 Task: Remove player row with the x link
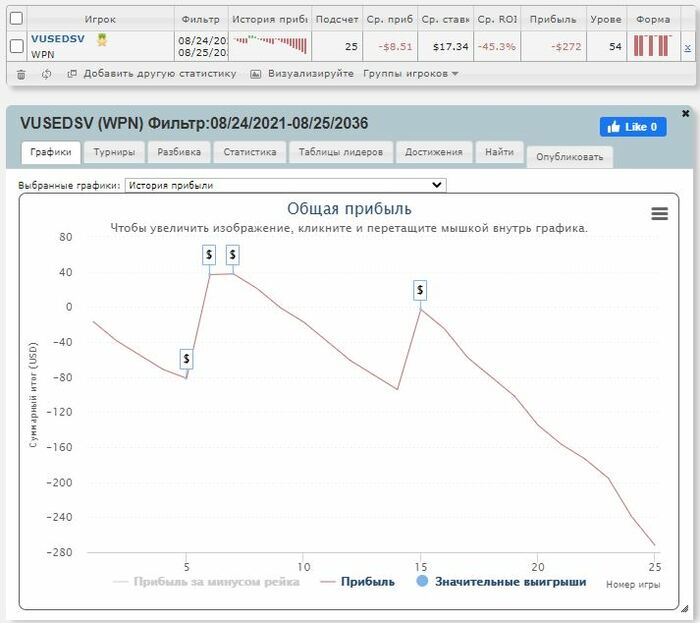[688, 47]
